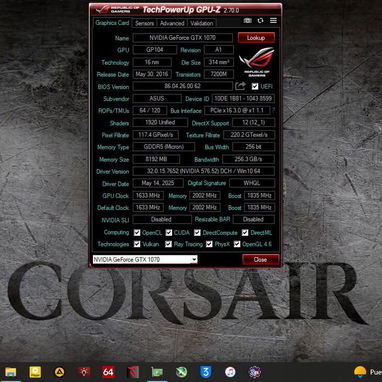Click the Name field showing NVIDIA GeForce GTX 1070
Viewport: 382px width, 382px height.
tap(182, 38)
